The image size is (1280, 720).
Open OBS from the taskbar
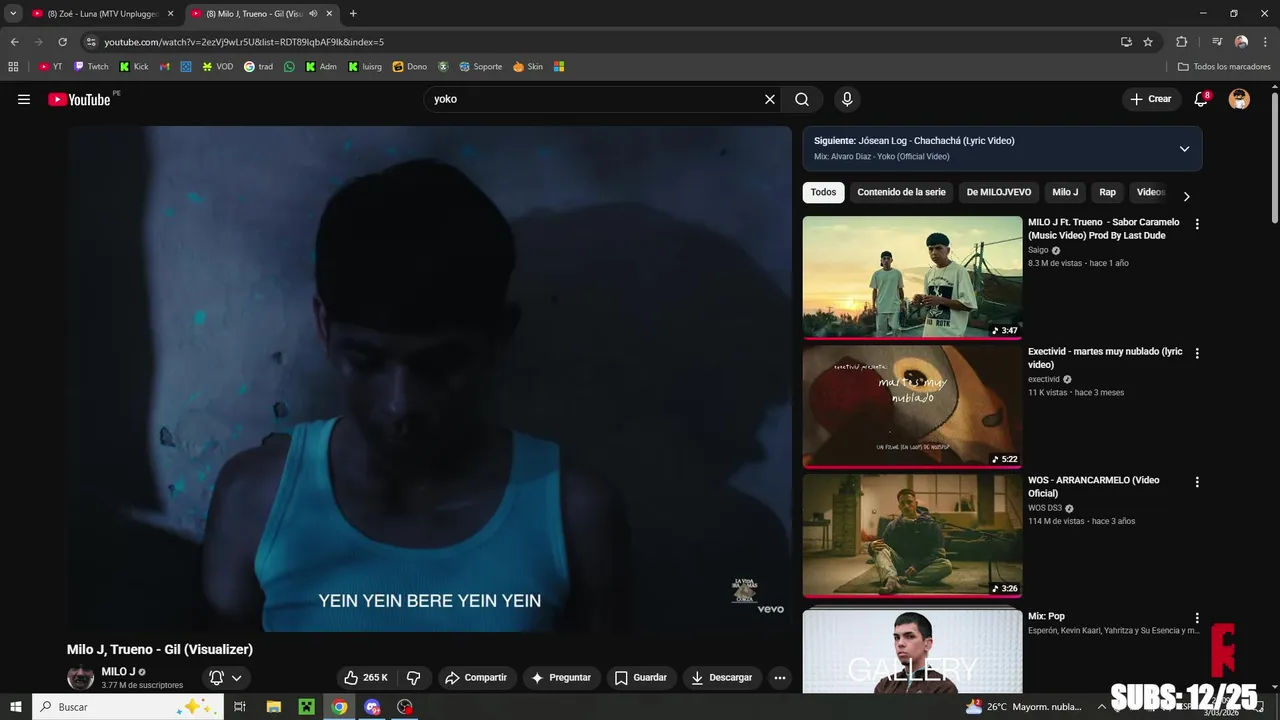[x=405, y=707]
